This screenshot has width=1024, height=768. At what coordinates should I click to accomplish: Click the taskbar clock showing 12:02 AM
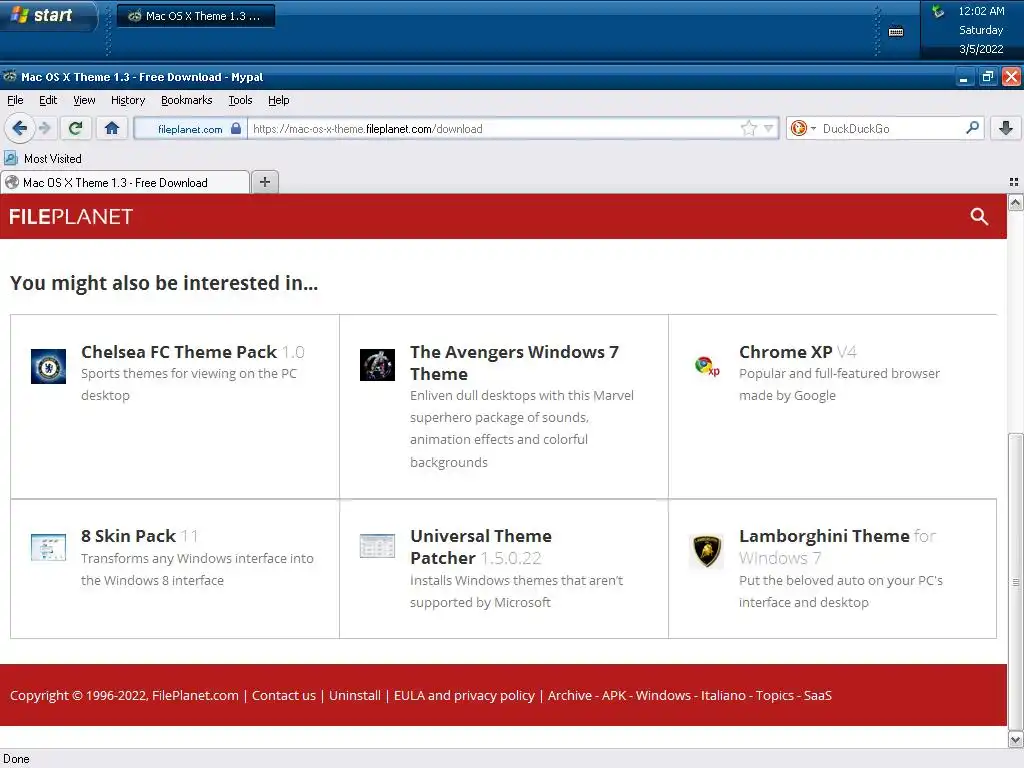981,11
